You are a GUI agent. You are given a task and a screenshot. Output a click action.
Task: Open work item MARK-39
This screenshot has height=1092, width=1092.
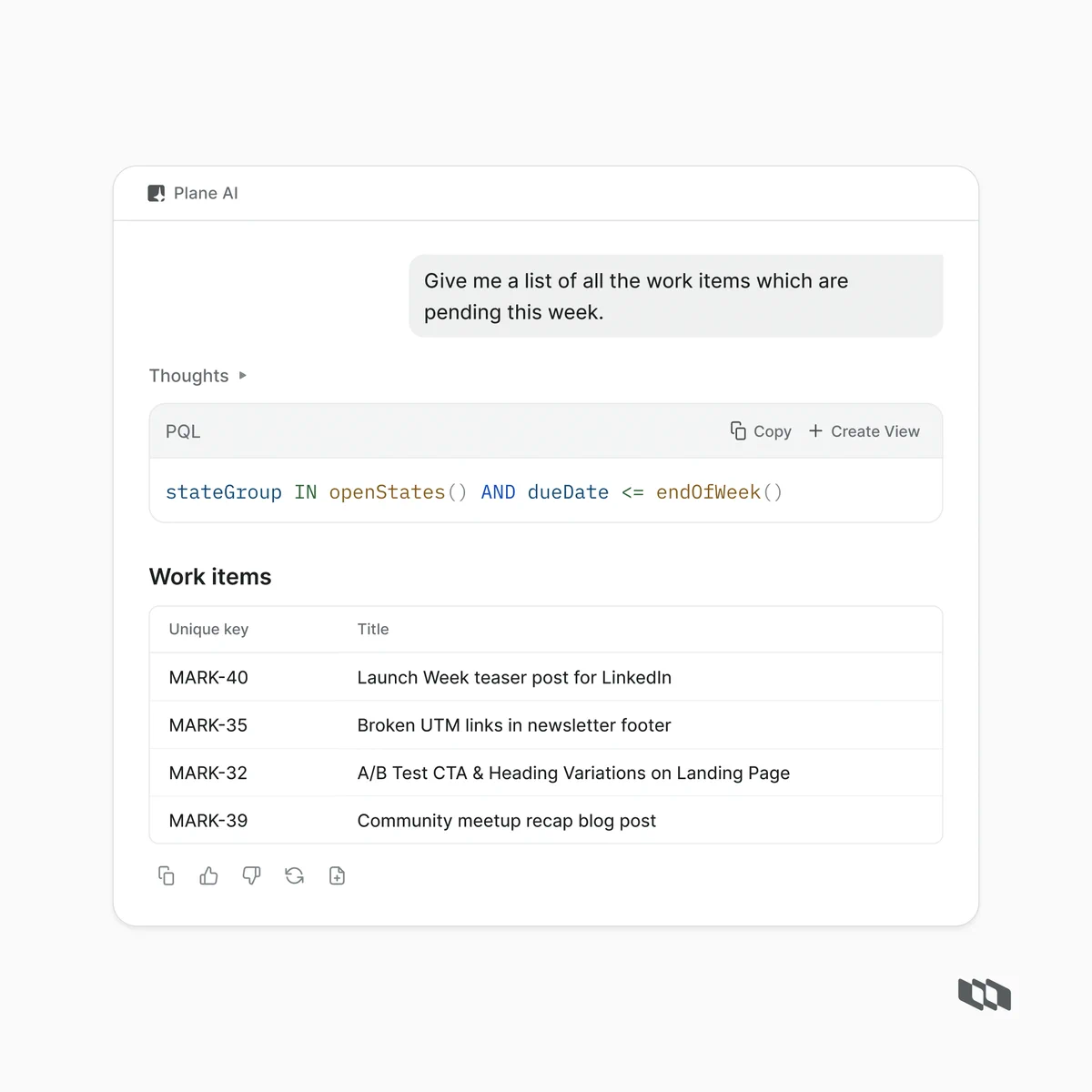208,821
